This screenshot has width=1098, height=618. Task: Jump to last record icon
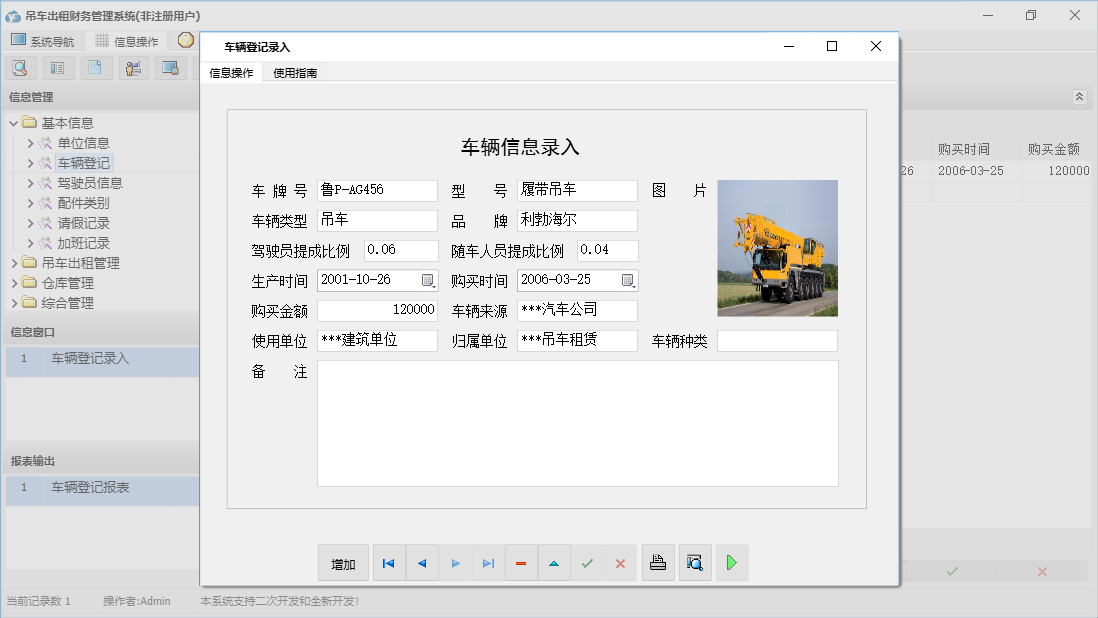(x=488, y=563)
